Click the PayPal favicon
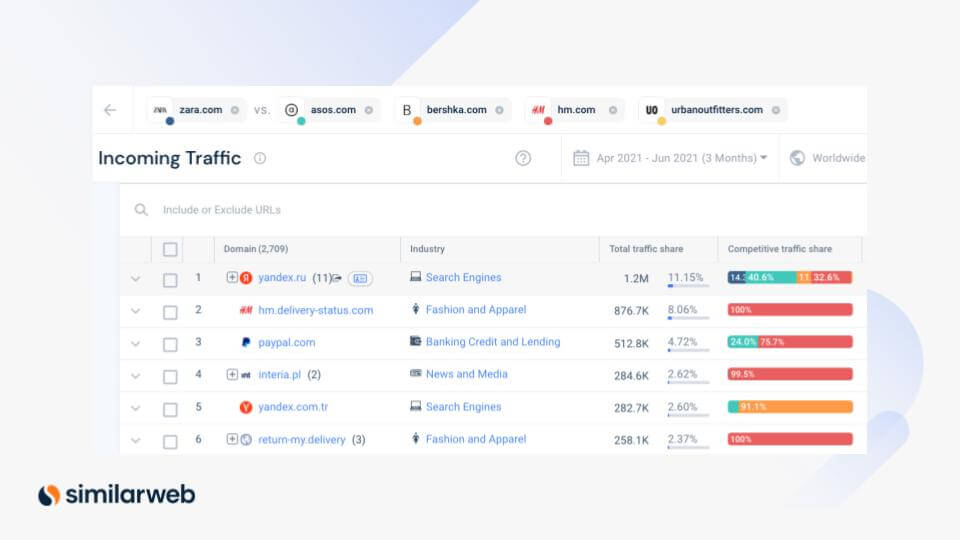Viewport: 960px width, 540px height. pyautogui.click(x=246, y=342)
